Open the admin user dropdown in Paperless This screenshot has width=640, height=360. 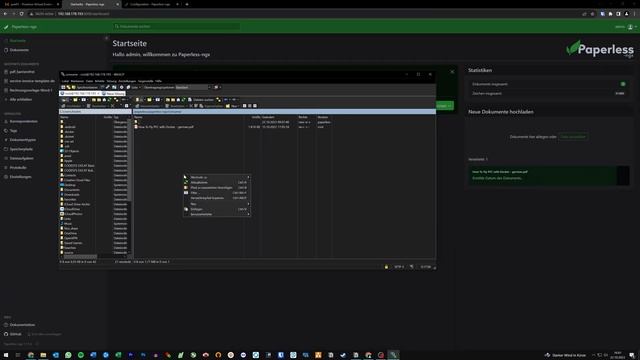[625, 27]
